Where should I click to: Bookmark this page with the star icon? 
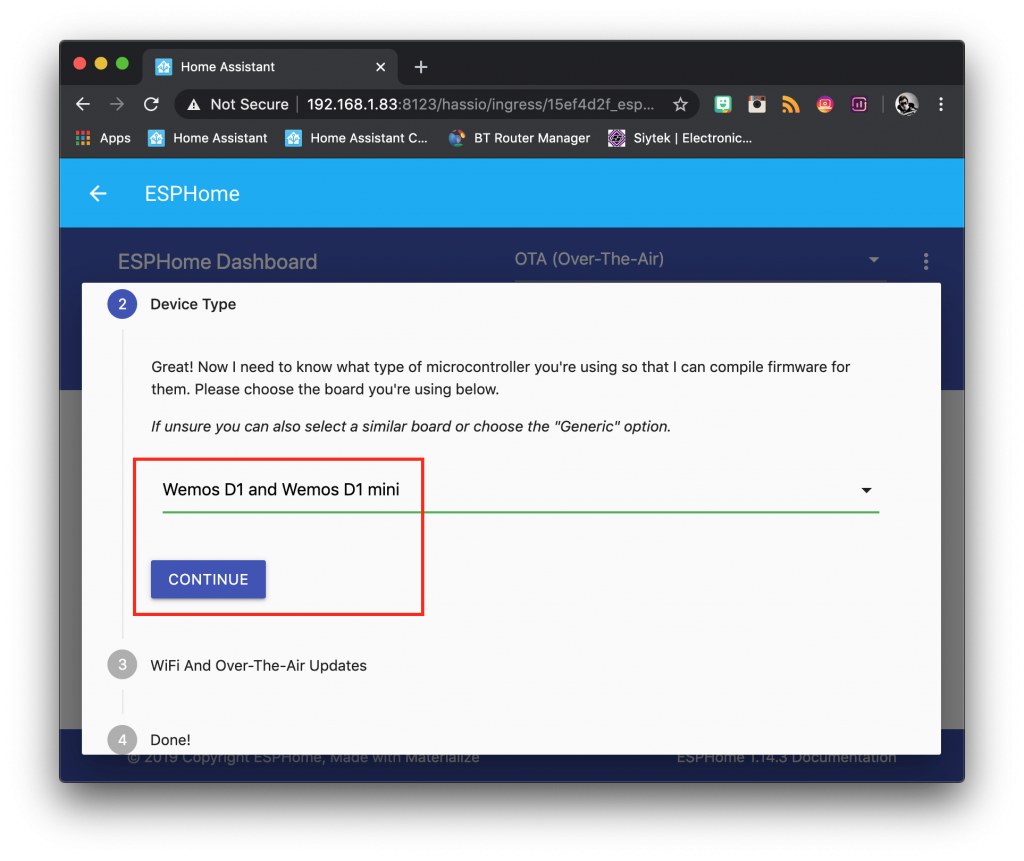pos(680,105)
